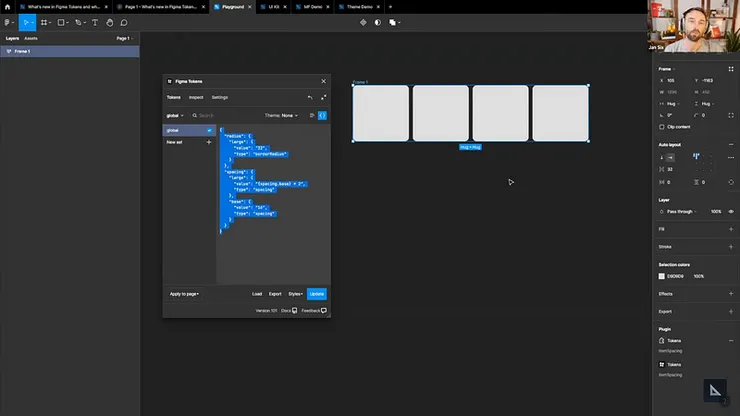Click the D9D9D9 selection color swatch
The width and height of the screenshot is (740, 416).
click(x=662, y=276)
